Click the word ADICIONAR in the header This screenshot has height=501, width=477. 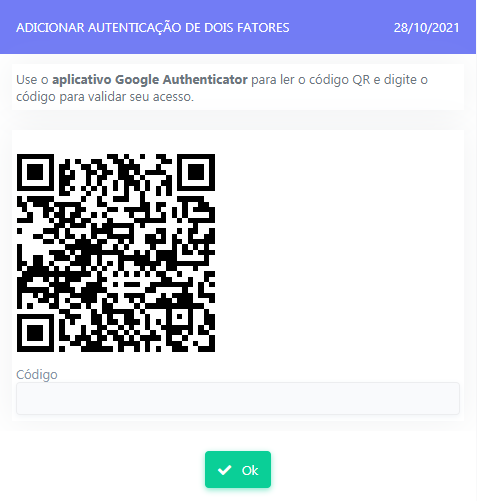[x=50, y=28]
